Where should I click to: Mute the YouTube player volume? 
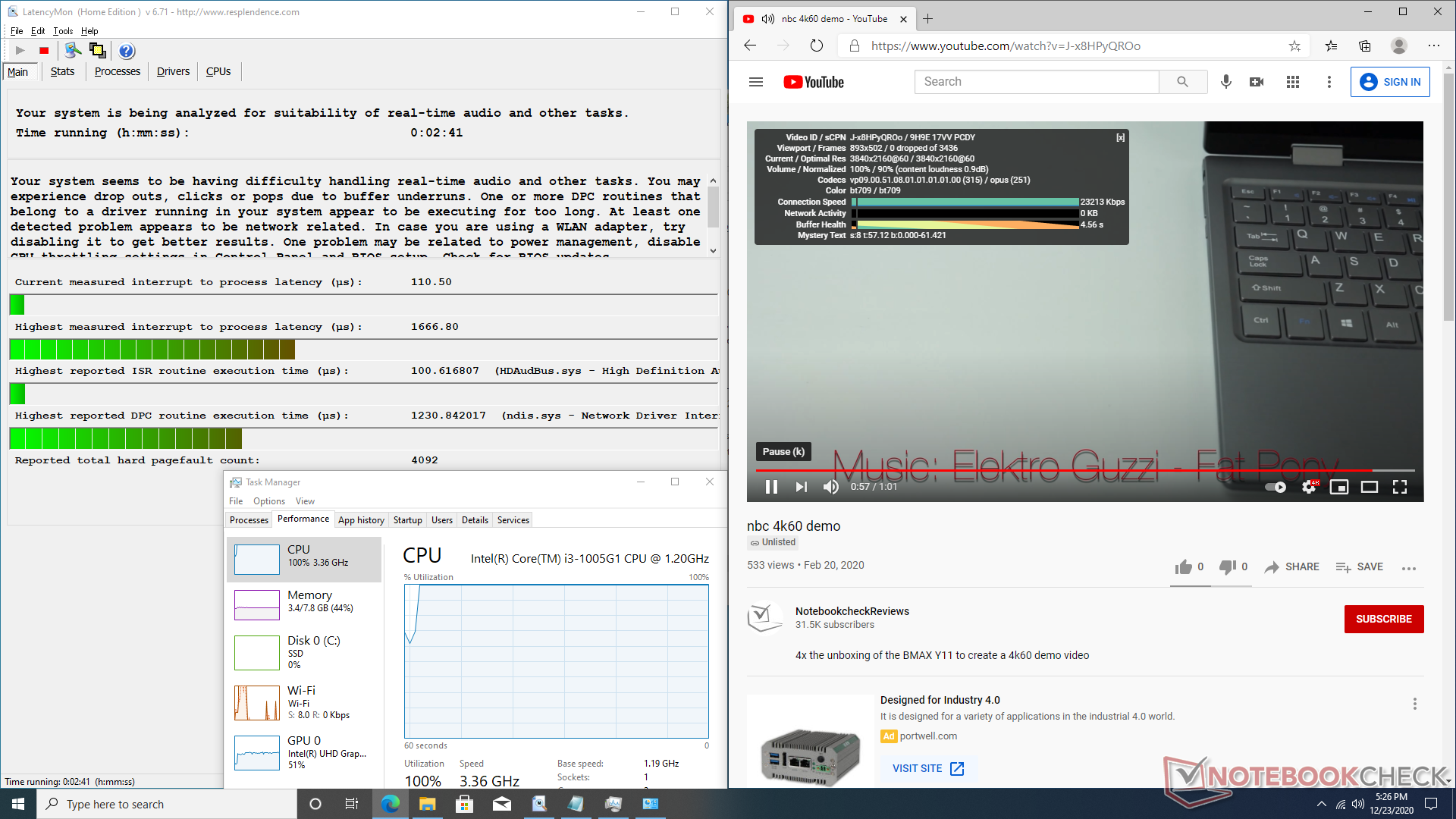[831, 487]
